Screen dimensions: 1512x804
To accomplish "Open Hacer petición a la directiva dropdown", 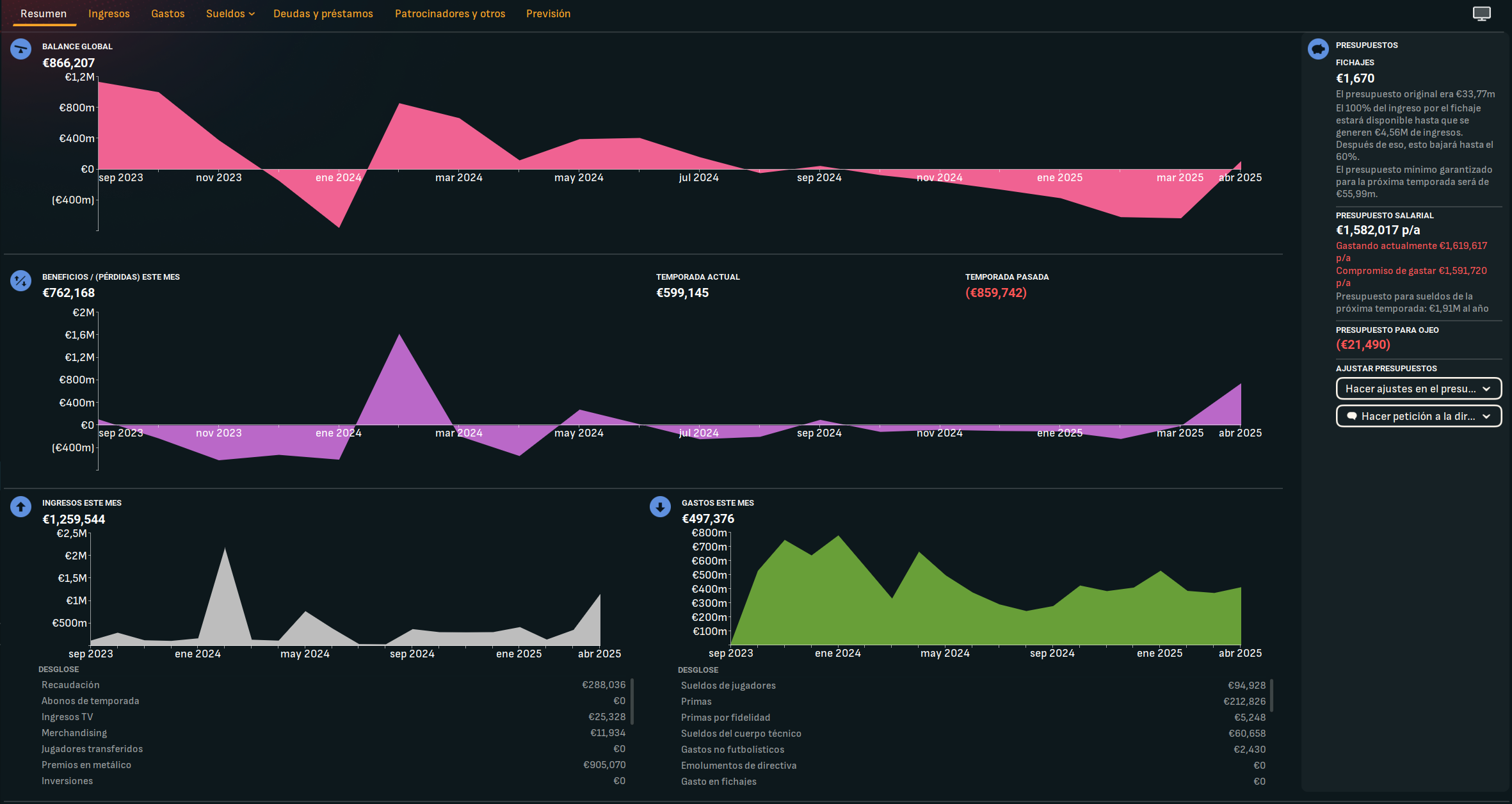I will [1419, 416].
